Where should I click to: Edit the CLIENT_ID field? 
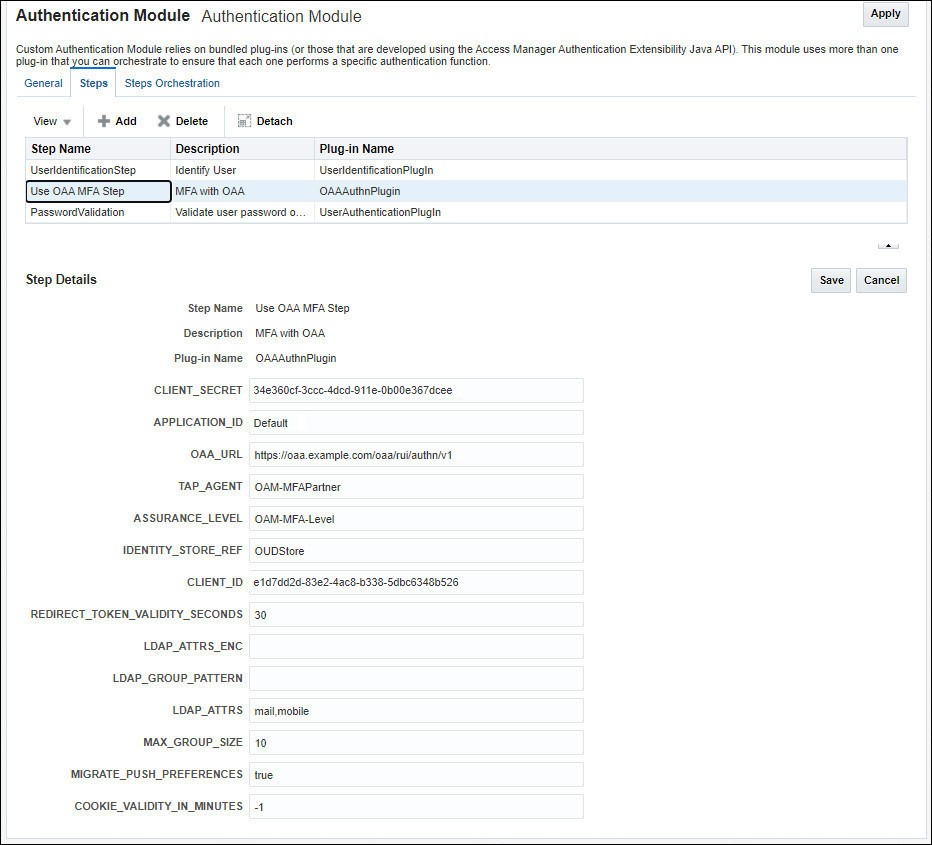pos(416,582)
